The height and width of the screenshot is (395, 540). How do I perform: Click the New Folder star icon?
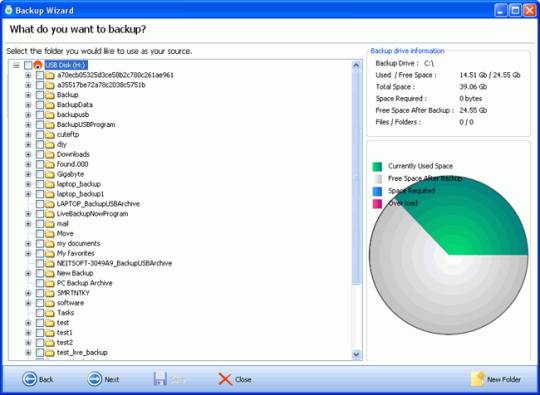coord(478,379)
